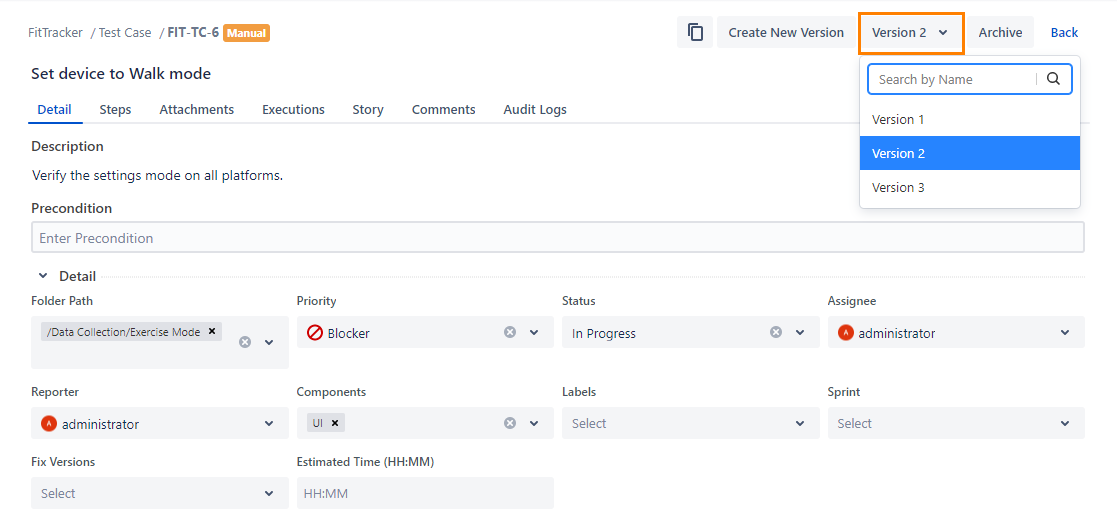Image resolution: width=1117 pixels, height=514 pixels.
Task: Collapse the Detail section chevron
Action: (x=43, y=276)
